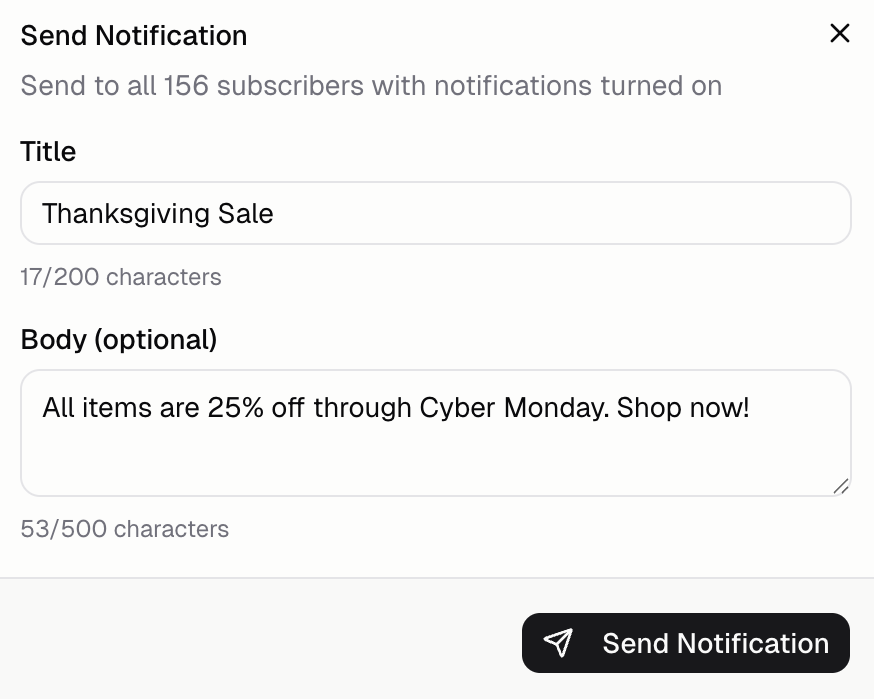This screenshot has width=874, height=699.
Task: Click the 17/200 characters counter
Action: 120,277
